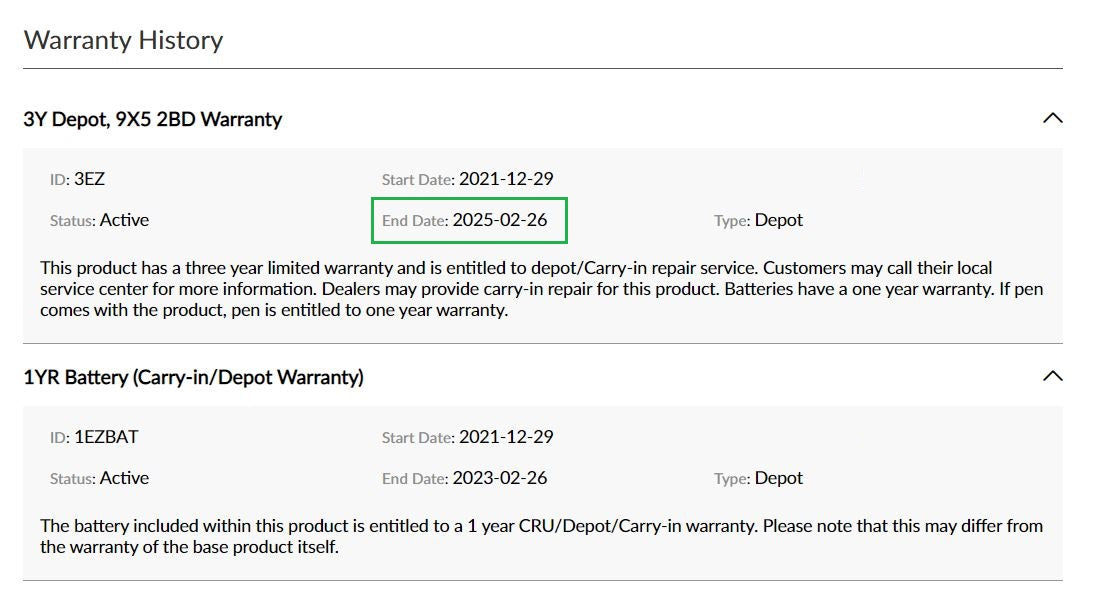The height and width of the screenshot is (610, 1098).
Task: Click the highlighted end date 2025-02-26
Action: point(500,220)
